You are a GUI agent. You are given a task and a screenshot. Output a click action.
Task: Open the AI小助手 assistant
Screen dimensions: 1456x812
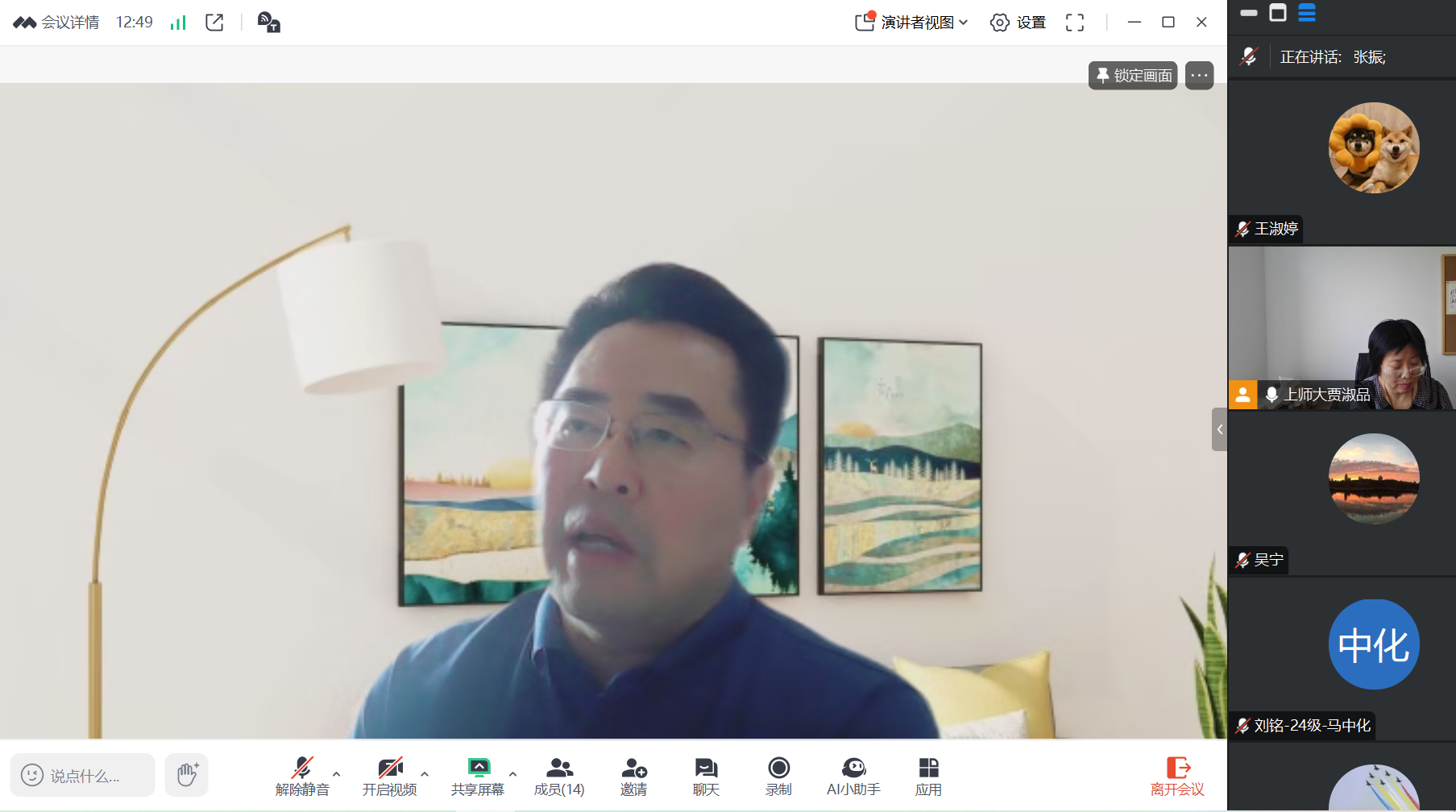pyautogui.click(x=853, y=776)
